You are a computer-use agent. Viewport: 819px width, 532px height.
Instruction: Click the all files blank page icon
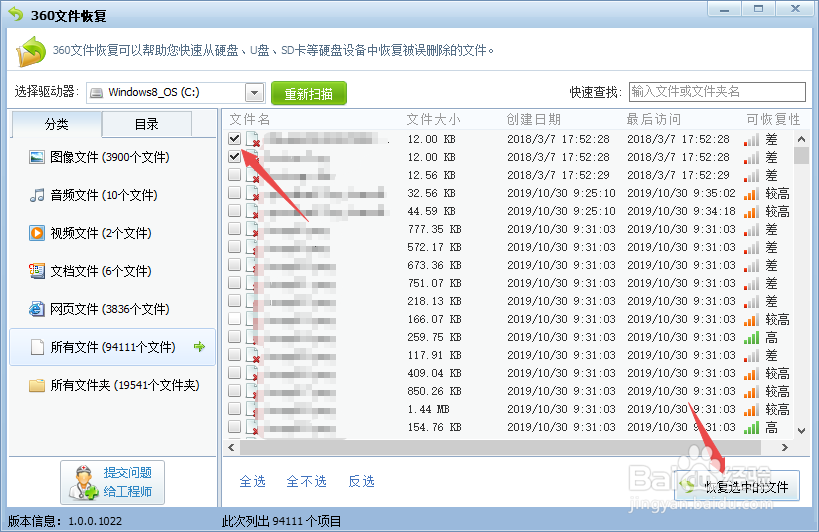click(37, 347)
